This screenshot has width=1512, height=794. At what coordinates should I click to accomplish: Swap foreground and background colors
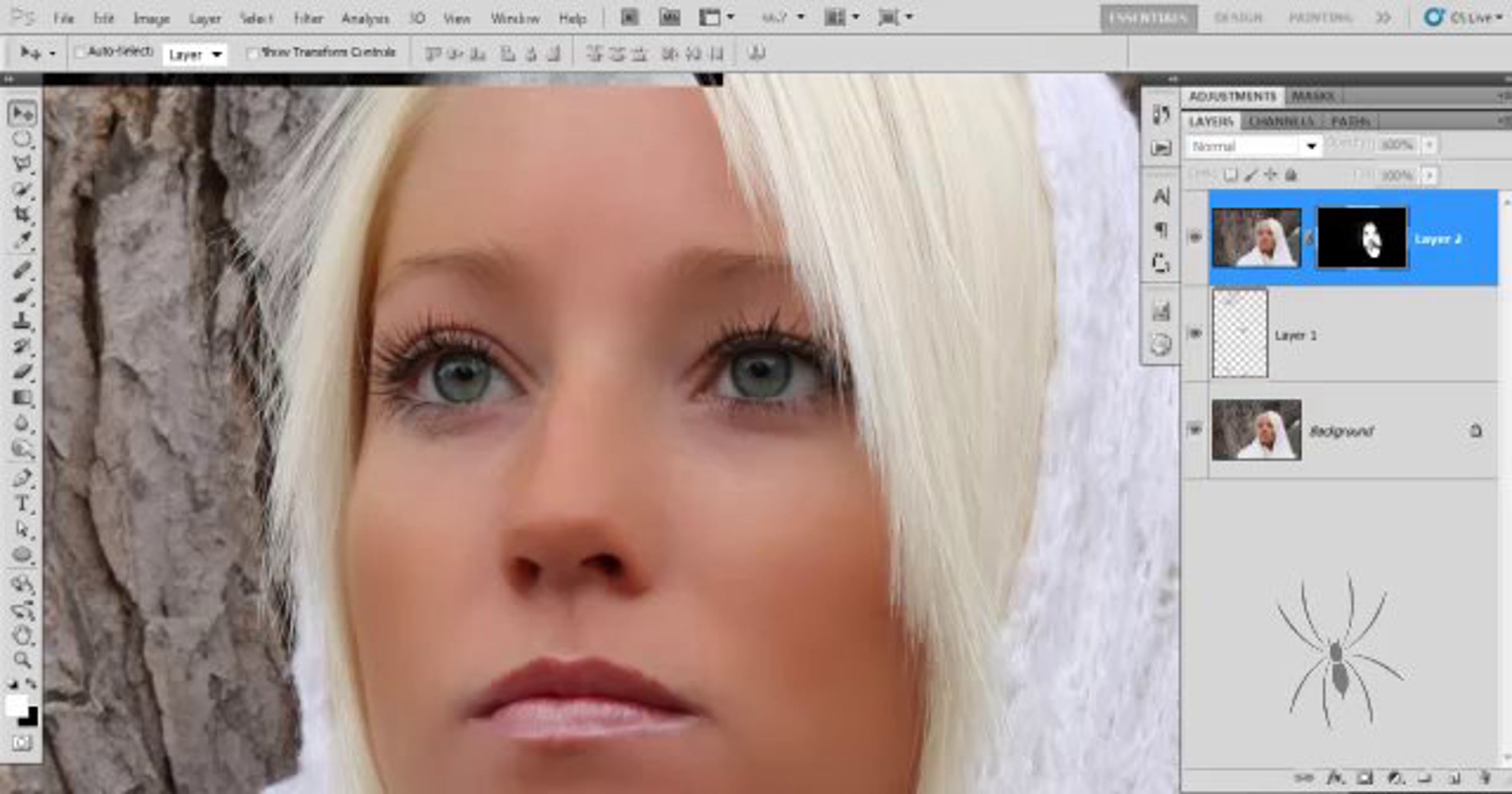pos(31,684)
